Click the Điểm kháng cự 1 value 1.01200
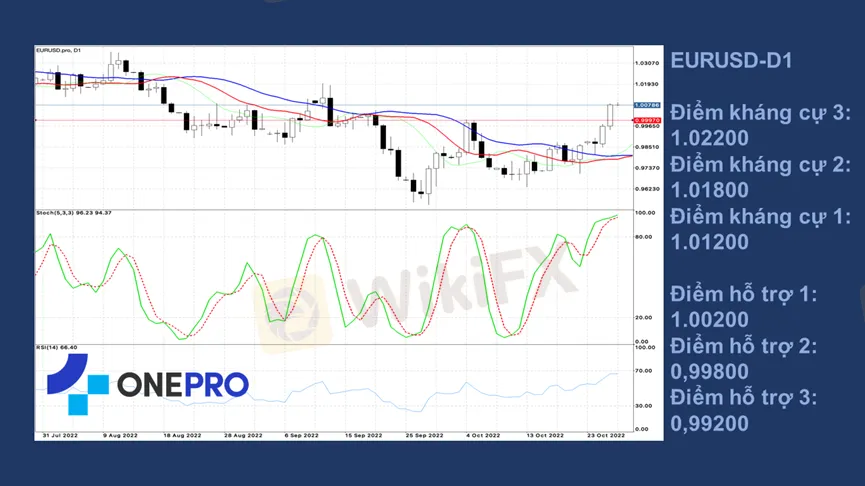This screenshot has height=486, width=865. (709, 242)
